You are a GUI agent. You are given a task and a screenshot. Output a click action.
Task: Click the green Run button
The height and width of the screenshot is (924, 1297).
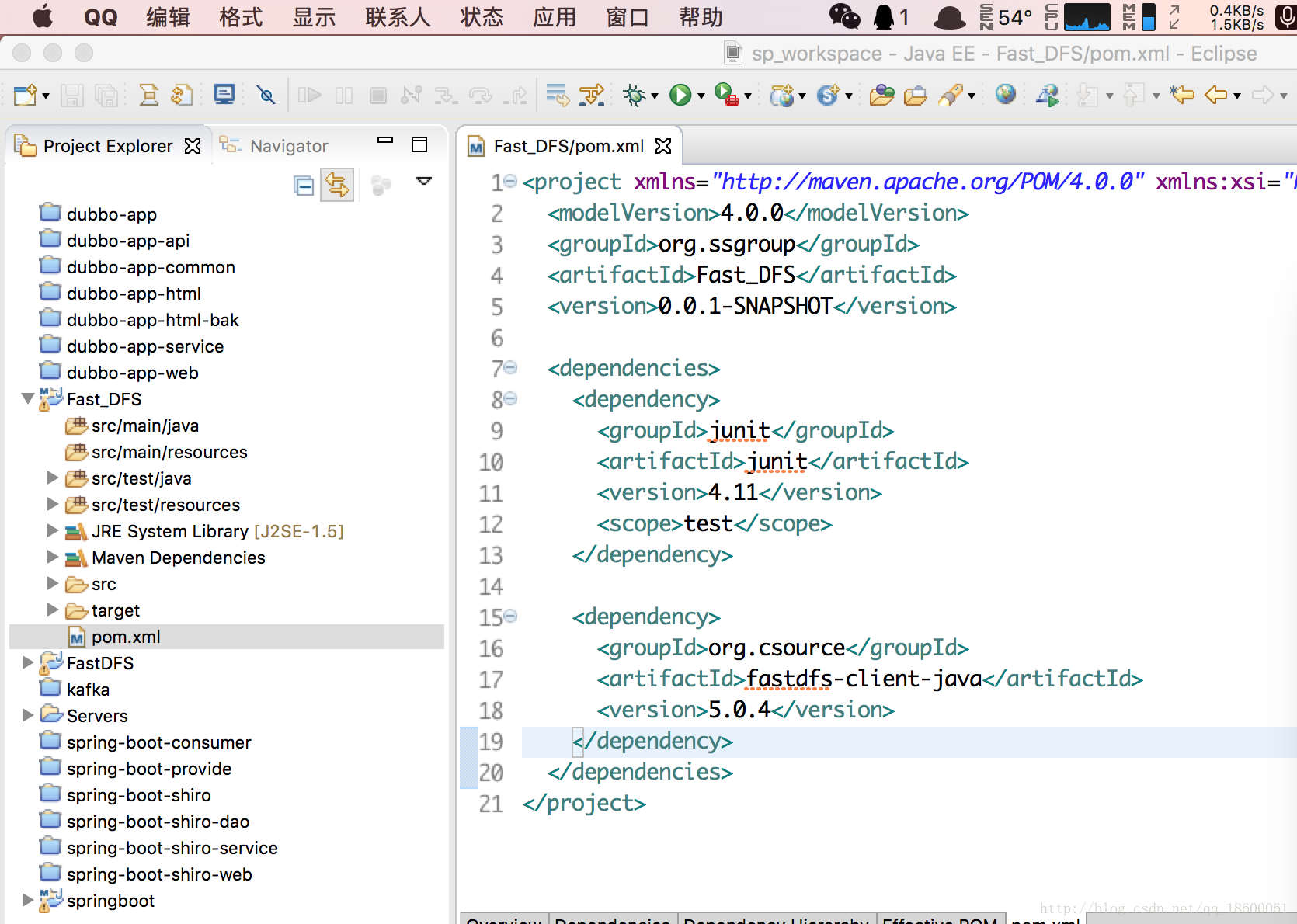click(680, 95)
